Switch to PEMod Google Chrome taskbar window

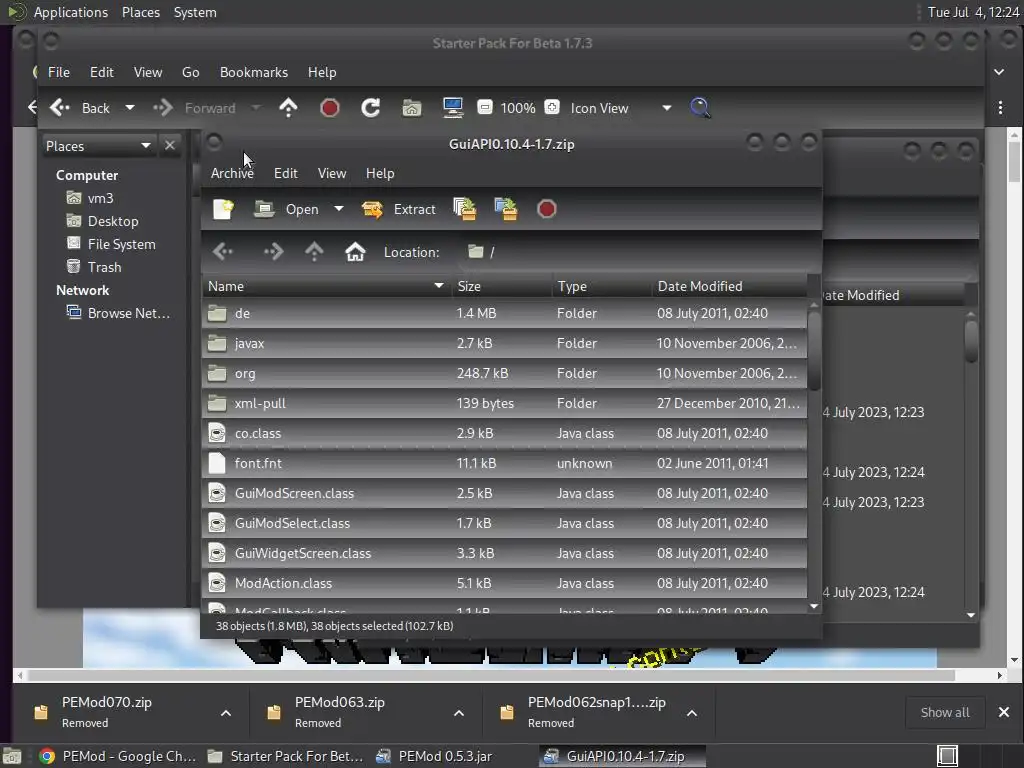[x=118, y=756]
